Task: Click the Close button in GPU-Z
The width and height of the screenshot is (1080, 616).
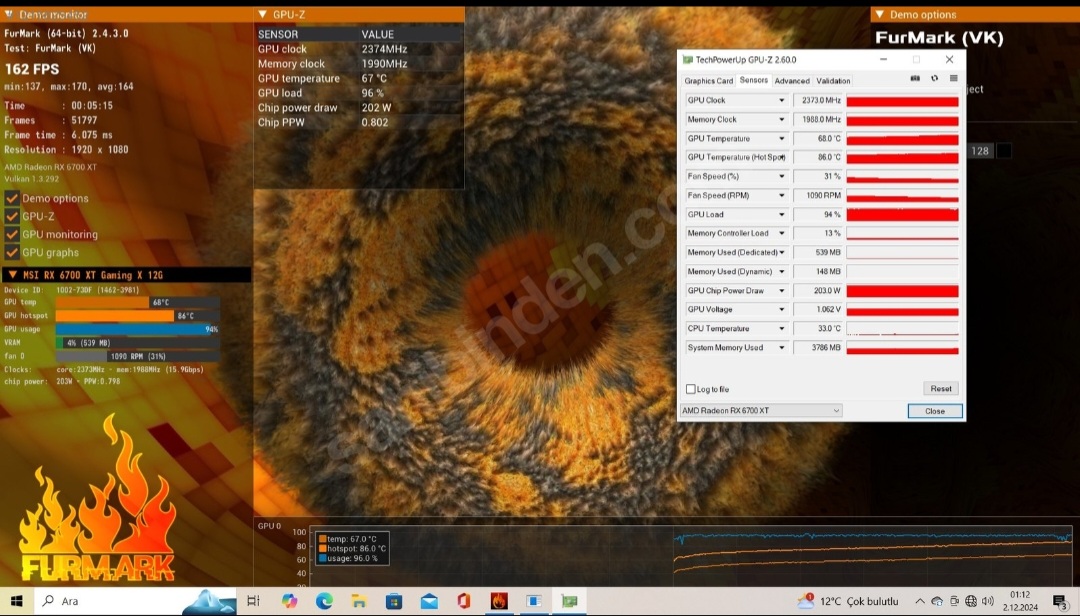Action: [x=935, y=411]
